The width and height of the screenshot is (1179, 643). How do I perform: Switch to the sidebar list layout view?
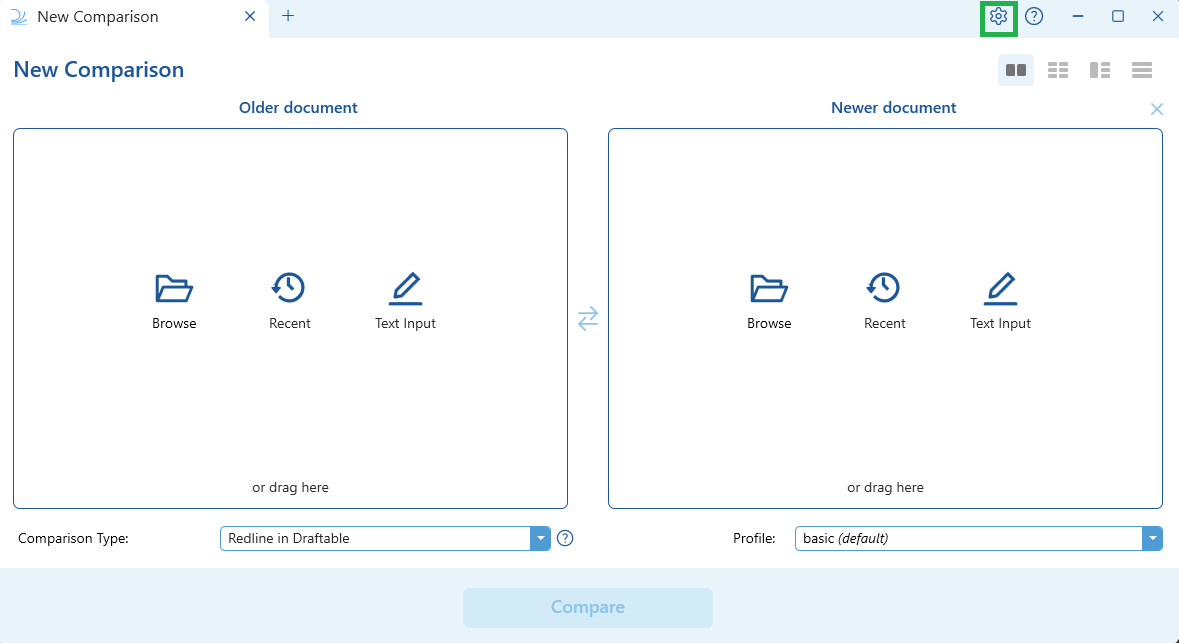tap(1100, 70)
